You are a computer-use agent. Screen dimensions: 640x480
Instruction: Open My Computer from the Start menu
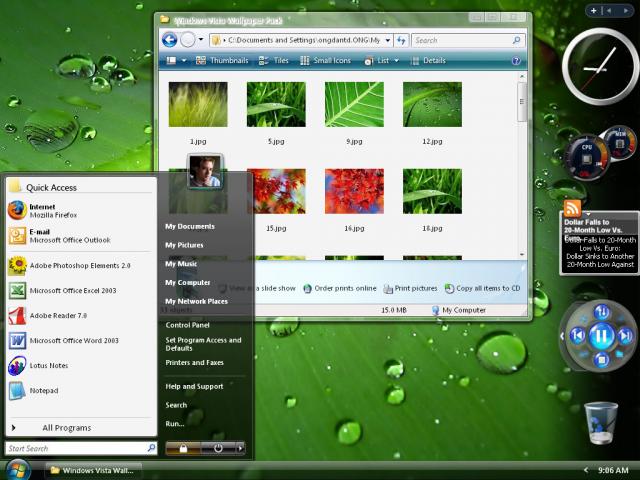pos(188,283)
